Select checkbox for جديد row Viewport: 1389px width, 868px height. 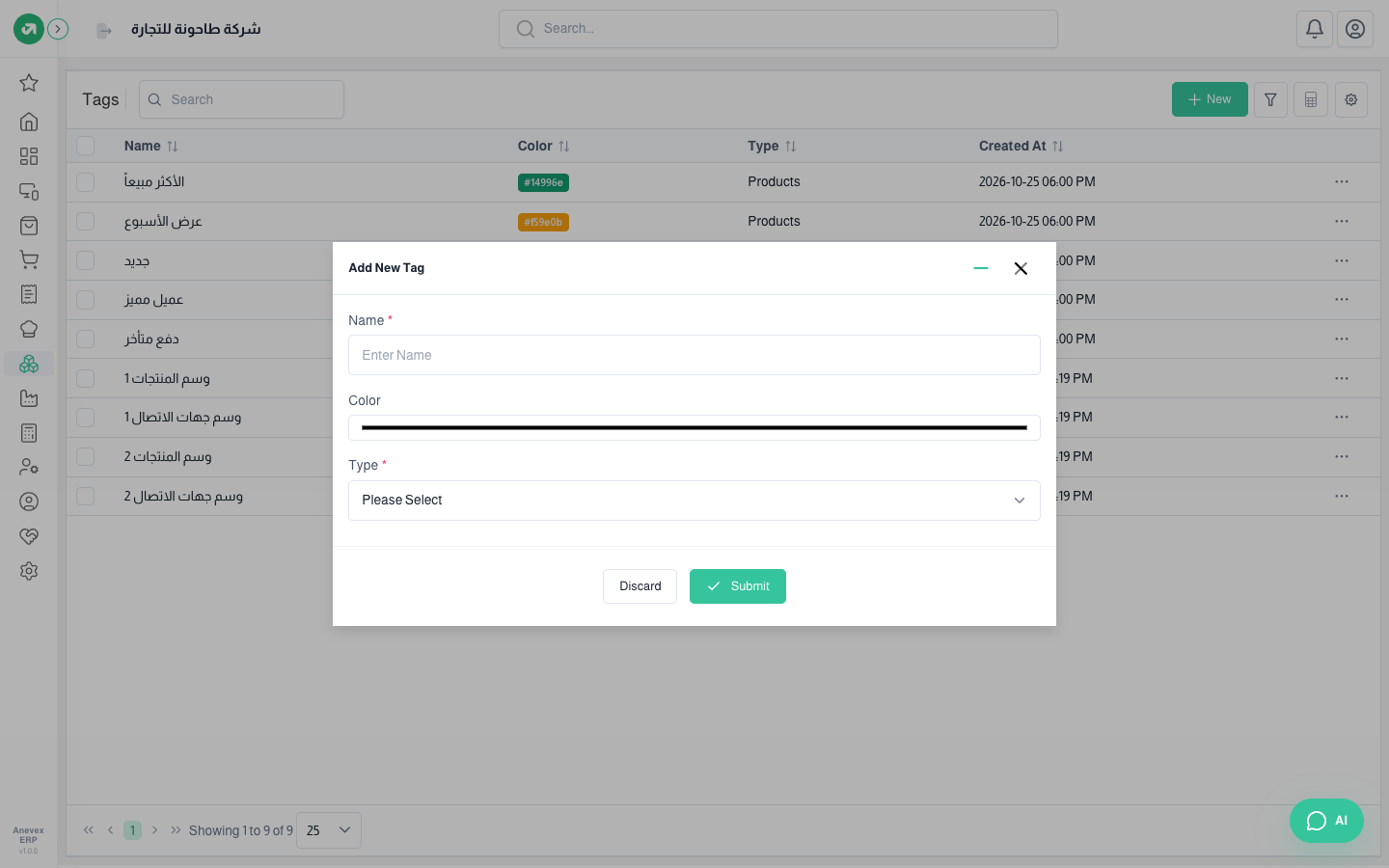(86, 260)
